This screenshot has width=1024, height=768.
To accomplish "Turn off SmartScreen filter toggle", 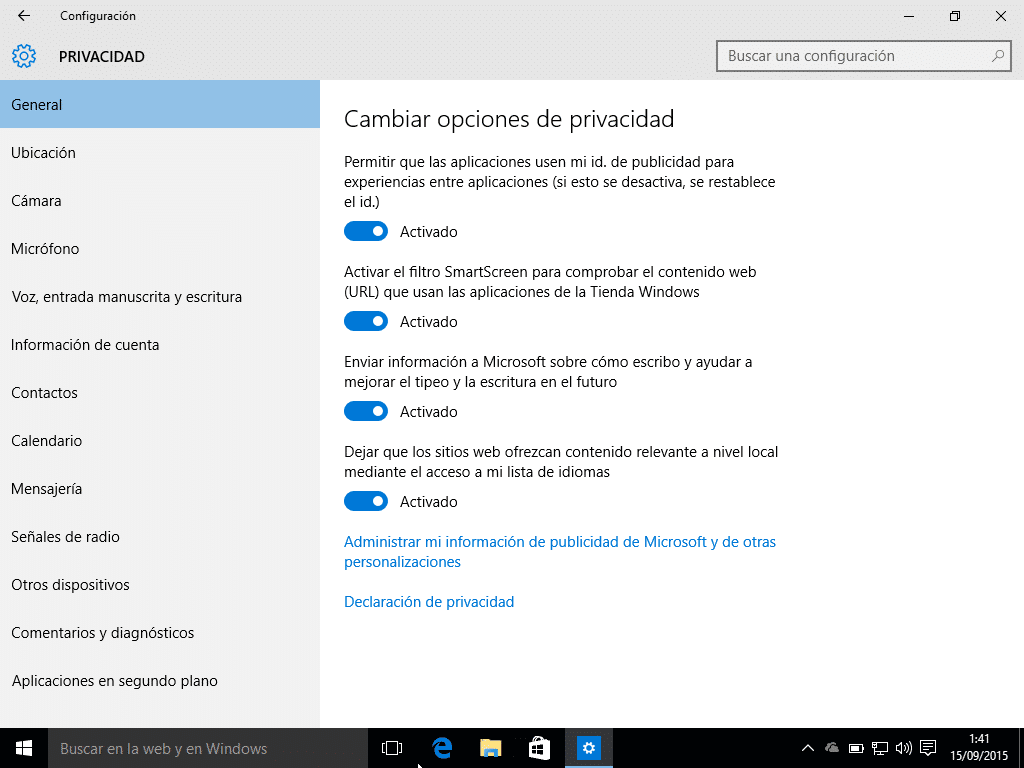I will [366, 321].
